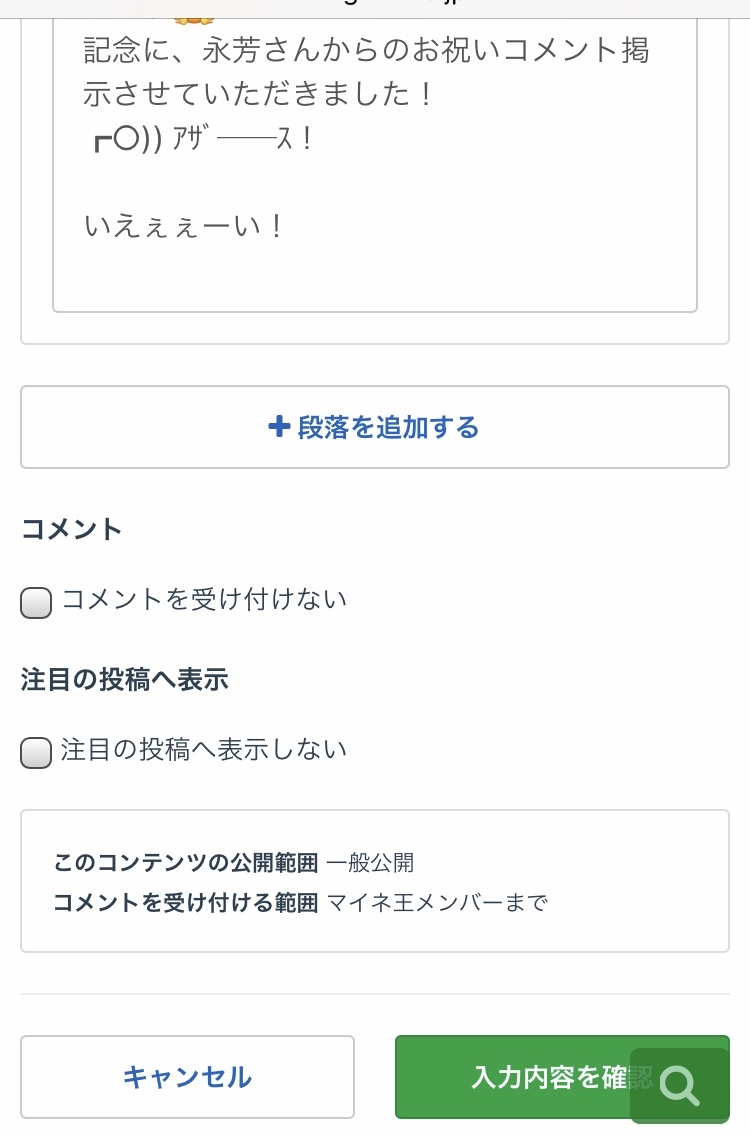Click the コメント section heading
The image size is (750, 1134).
[x=72, y=529]
